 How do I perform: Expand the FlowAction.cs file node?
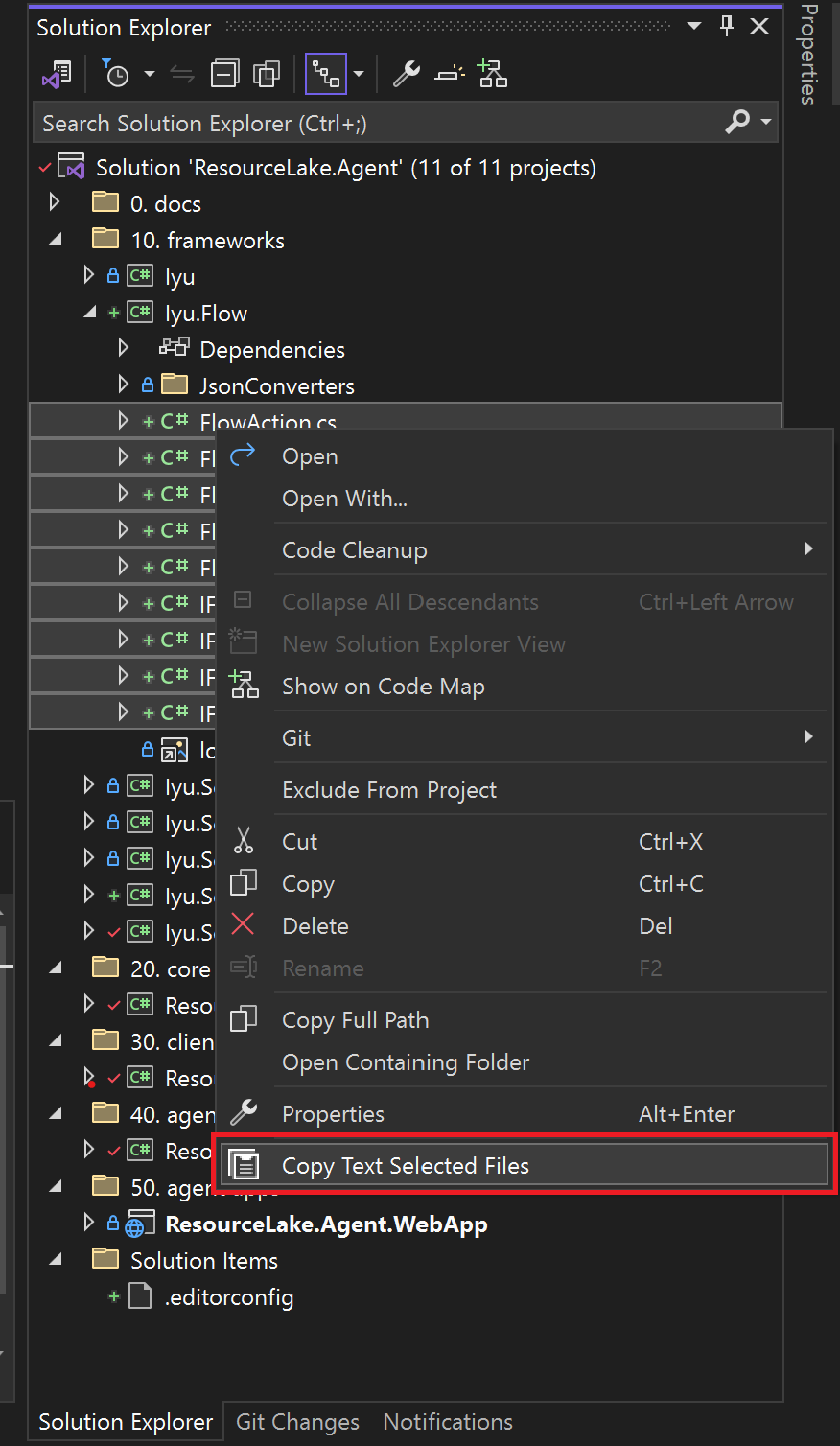coord(124,420)
